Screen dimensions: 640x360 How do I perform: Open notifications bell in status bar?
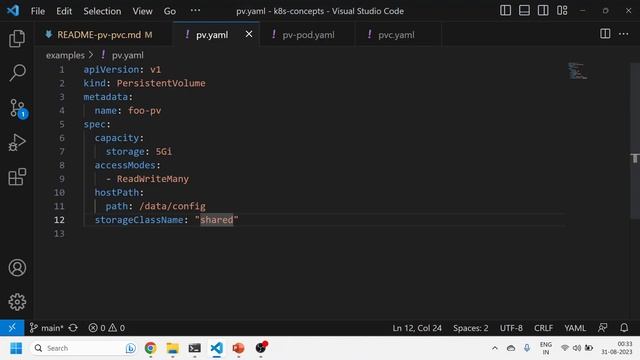pos(624,327)
